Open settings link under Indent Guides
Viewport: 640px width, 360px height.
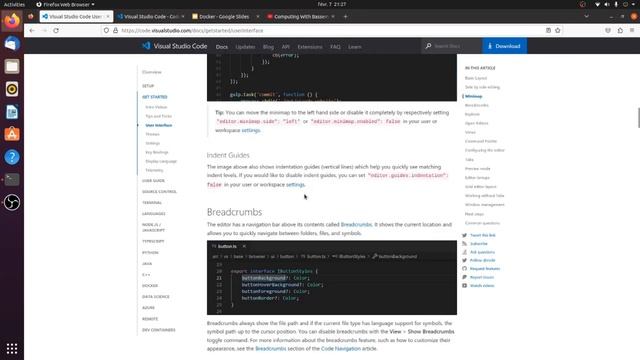point(295,184)
